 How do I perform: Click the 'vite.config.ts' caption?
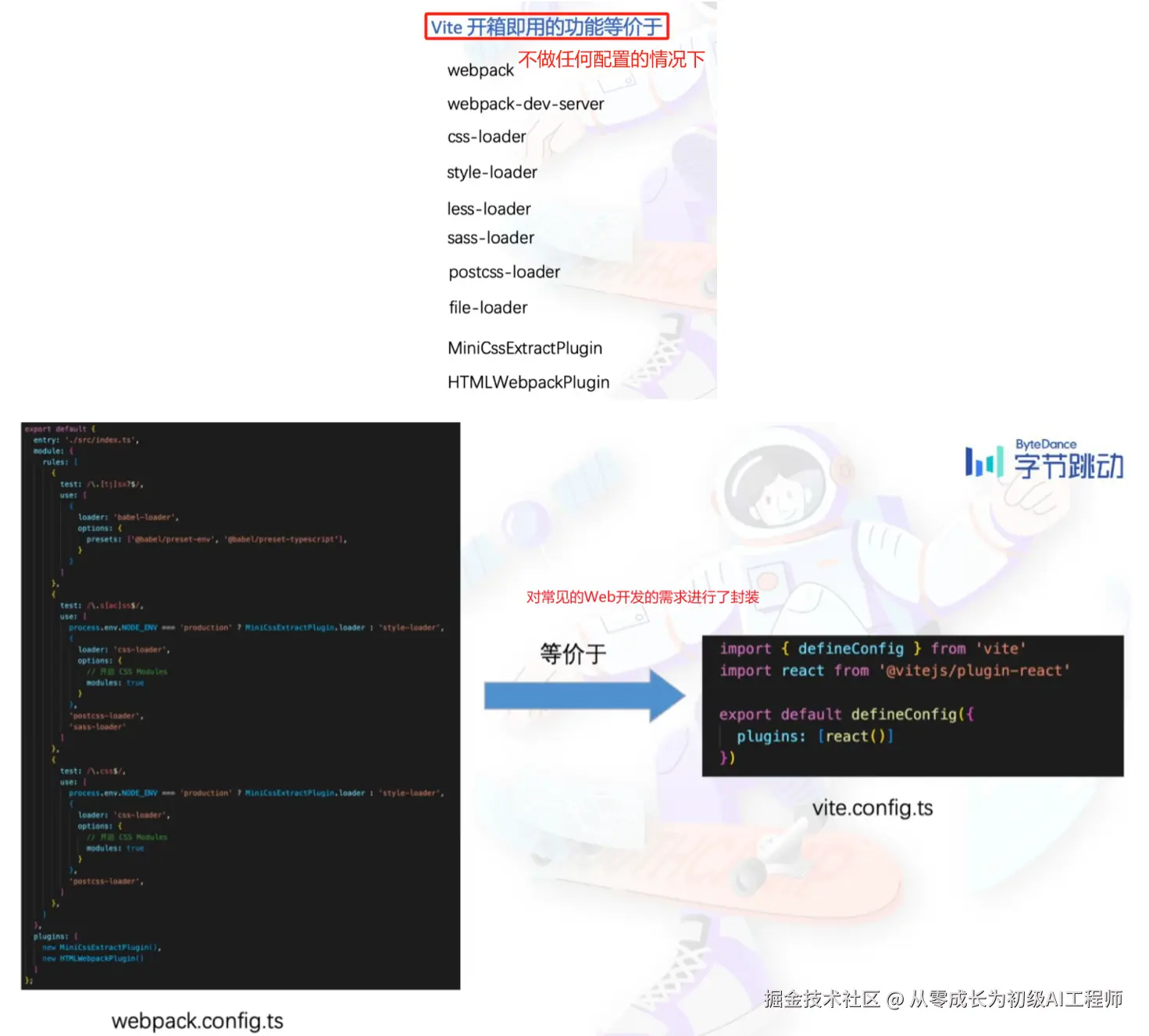click(872, 808)
